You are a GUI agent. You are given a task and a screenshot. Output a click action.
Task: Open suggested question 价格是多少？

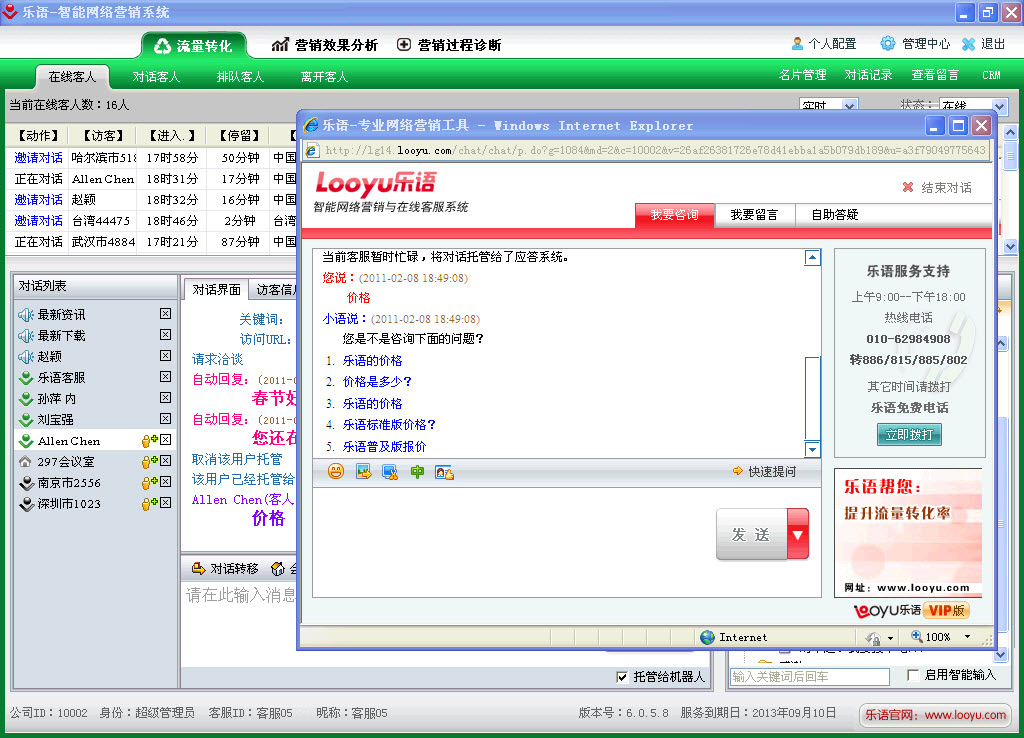377,381
